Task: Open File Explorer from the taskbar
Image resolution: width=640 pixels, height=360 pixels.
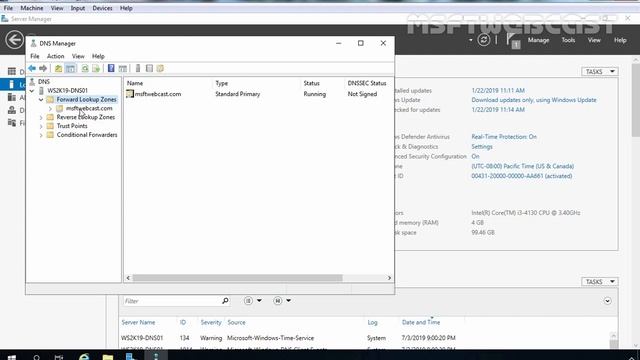Action: pos(108,357)
